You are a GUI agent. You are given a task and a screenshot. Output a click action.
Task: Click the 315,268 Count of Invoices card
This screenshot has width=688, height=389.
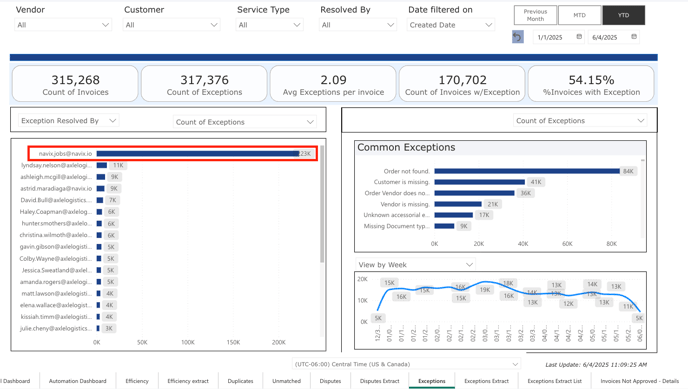(x=75, y=84)
